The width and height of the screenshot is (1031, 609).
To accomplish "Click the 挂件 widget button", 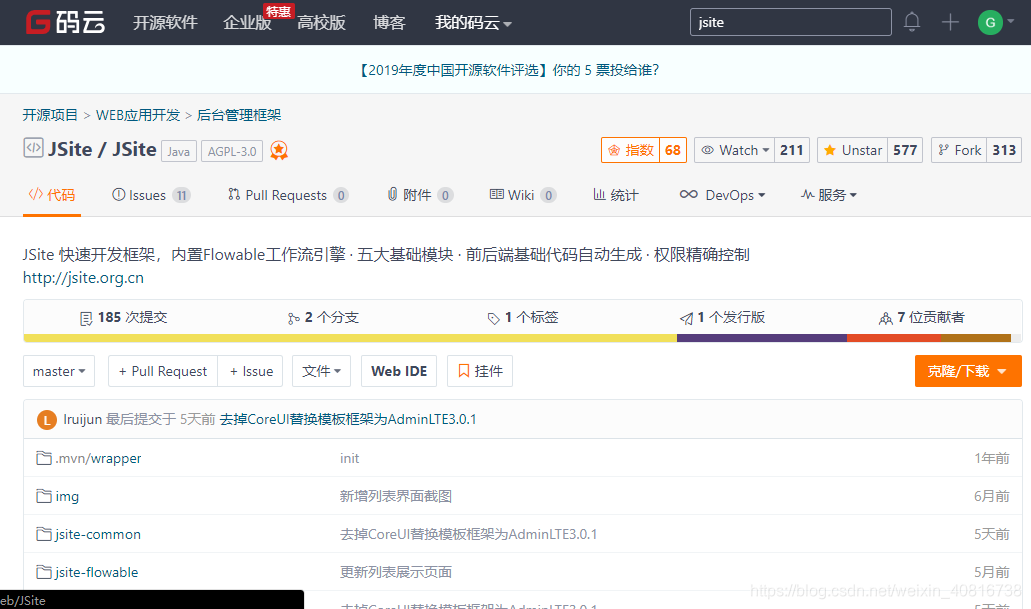I will (x=479, y=371).
